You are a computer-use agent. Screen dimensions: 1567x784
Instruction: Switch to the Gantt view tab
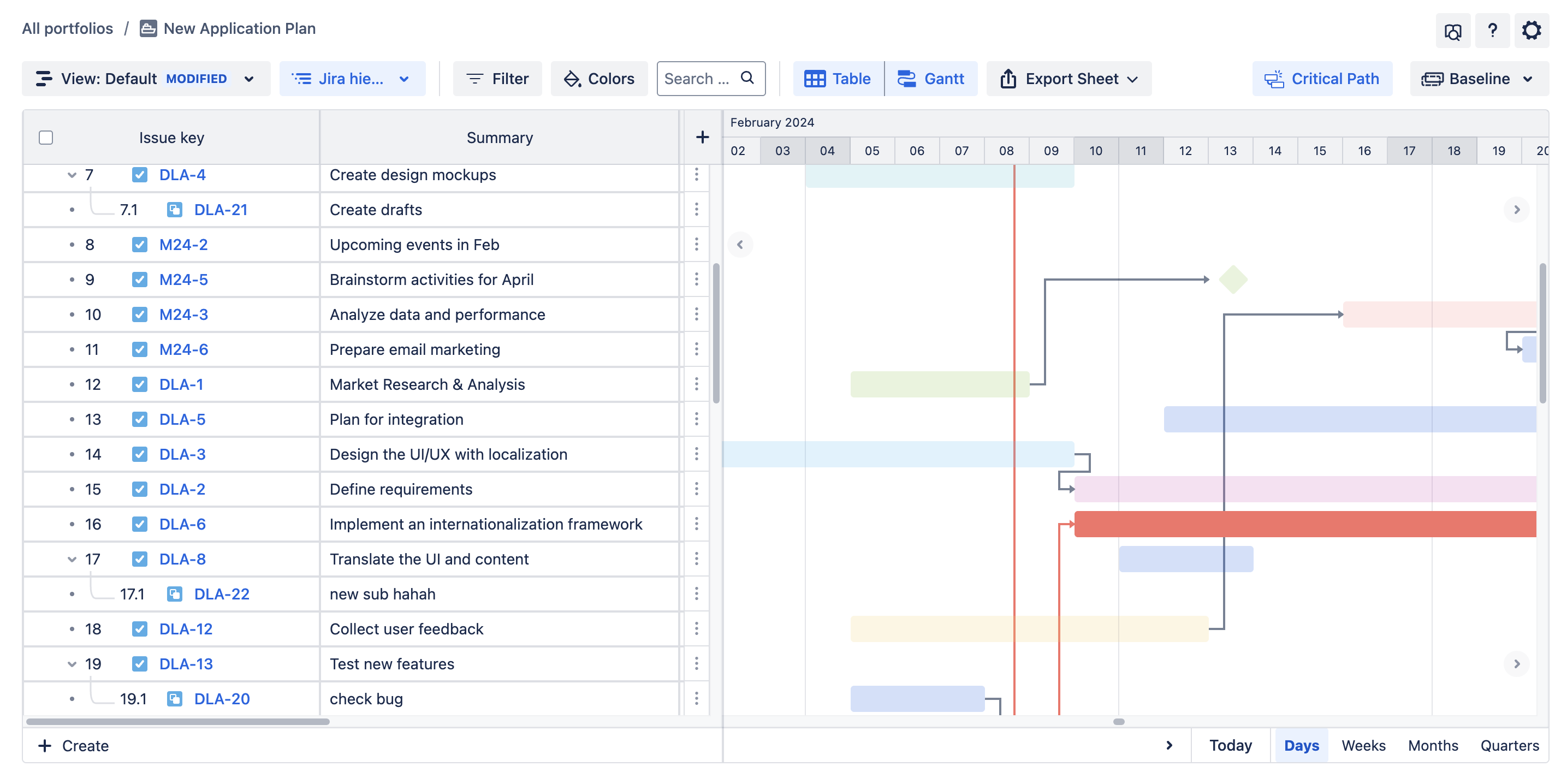click(931, 79)
